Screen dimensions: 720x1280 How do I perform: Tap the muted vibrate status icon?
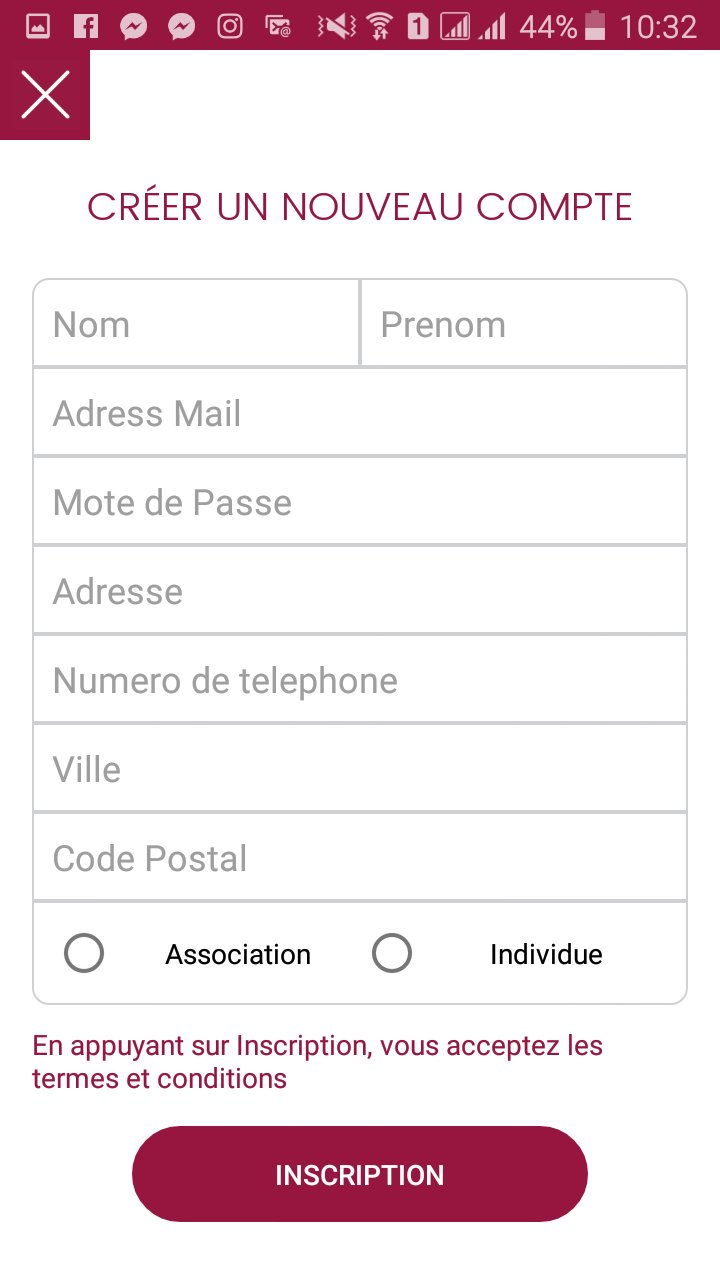pyautogui.click(x=336, y=27)
